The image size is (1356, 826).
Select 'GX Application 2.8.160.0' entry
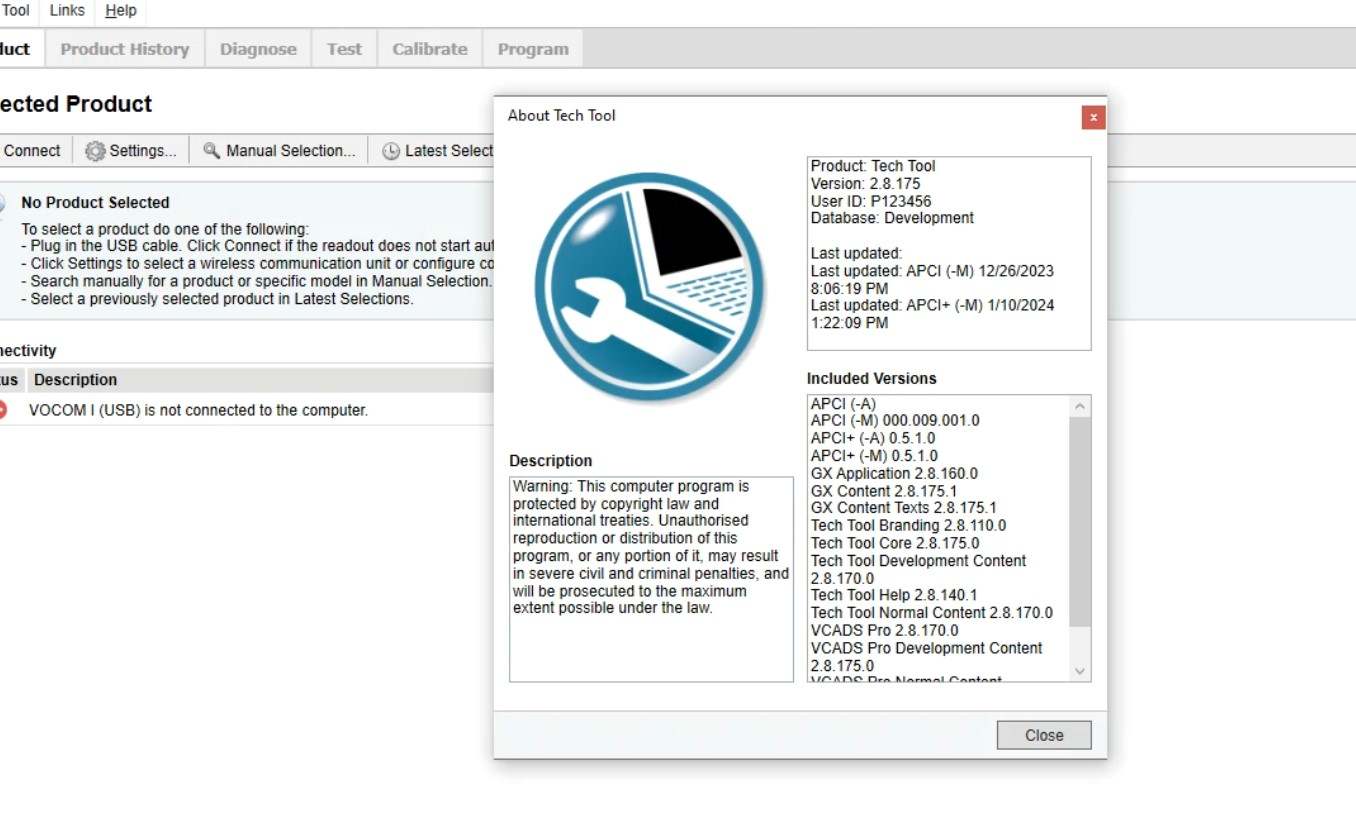(x=894, y=473)
